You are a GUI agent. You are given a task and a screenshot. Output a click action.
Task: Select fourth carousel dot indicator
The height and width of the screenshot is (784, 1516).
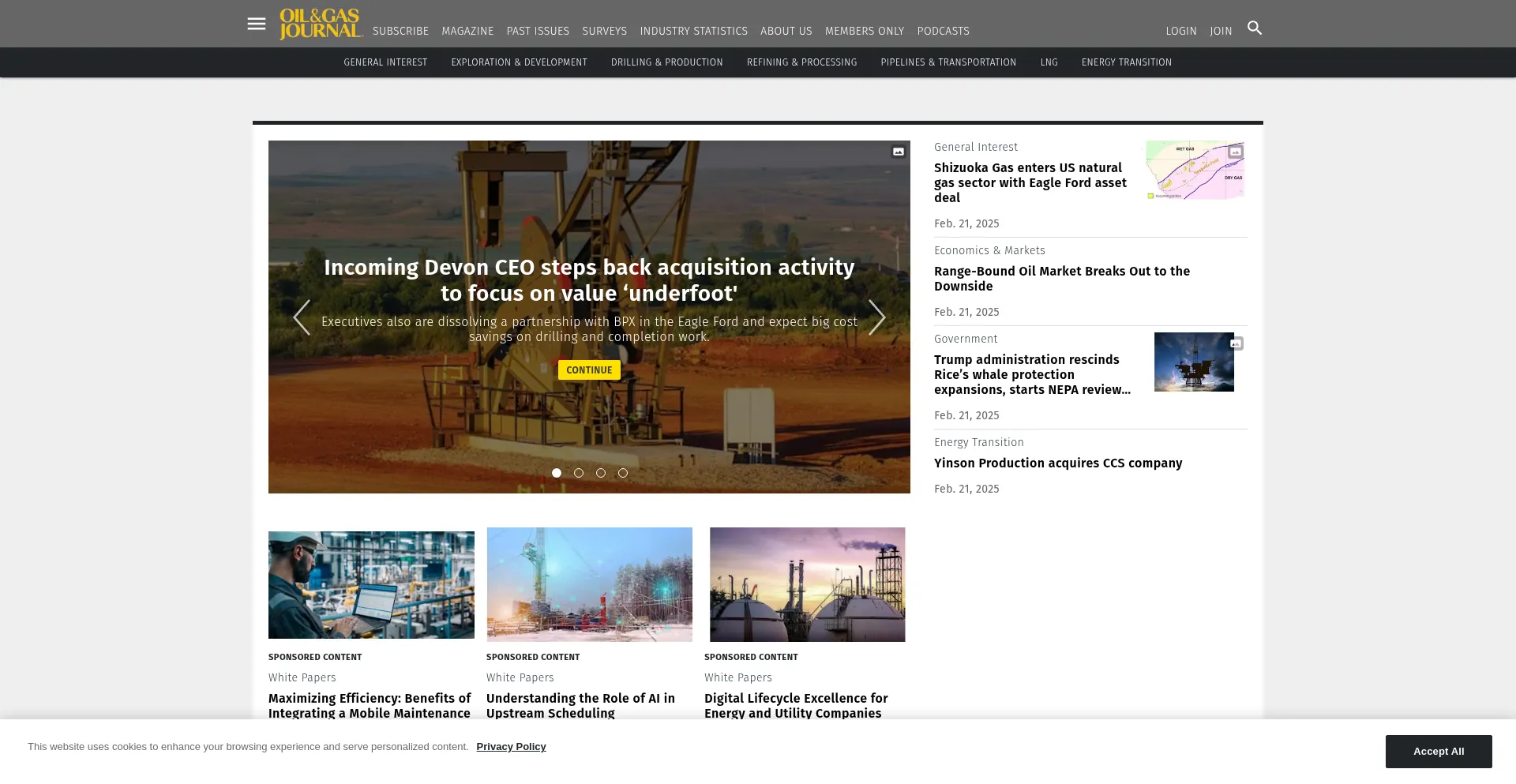pyautogui.click(x=623, y=473)
